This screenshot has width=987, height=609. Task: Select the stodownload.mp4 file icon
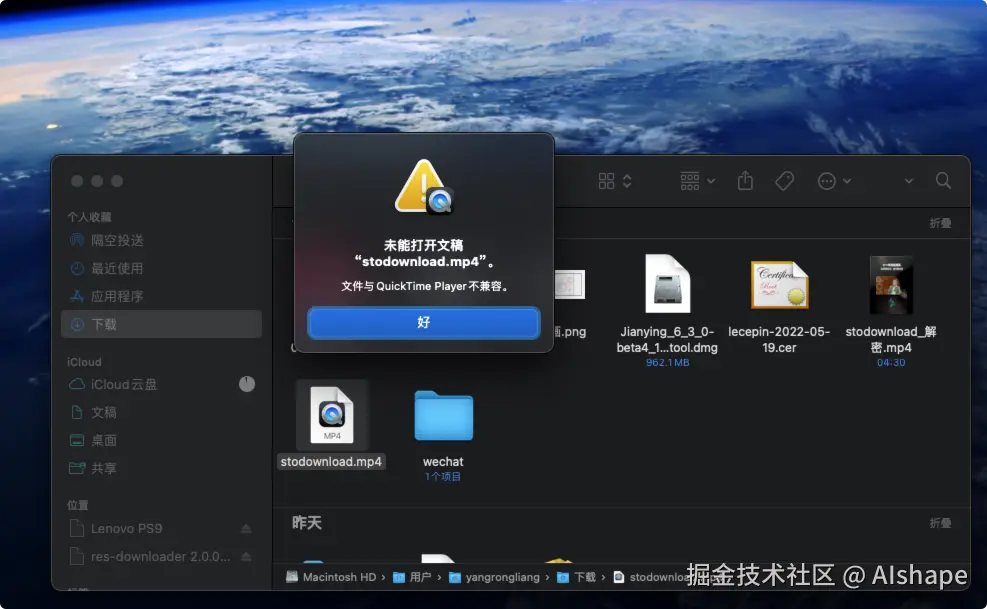(332, 415)
